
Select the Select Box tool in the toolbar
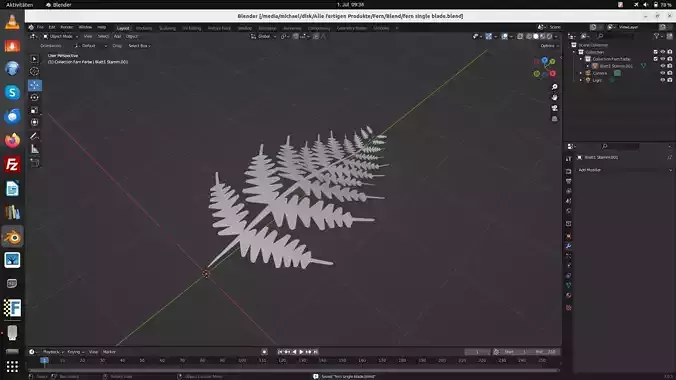(34, 59)
